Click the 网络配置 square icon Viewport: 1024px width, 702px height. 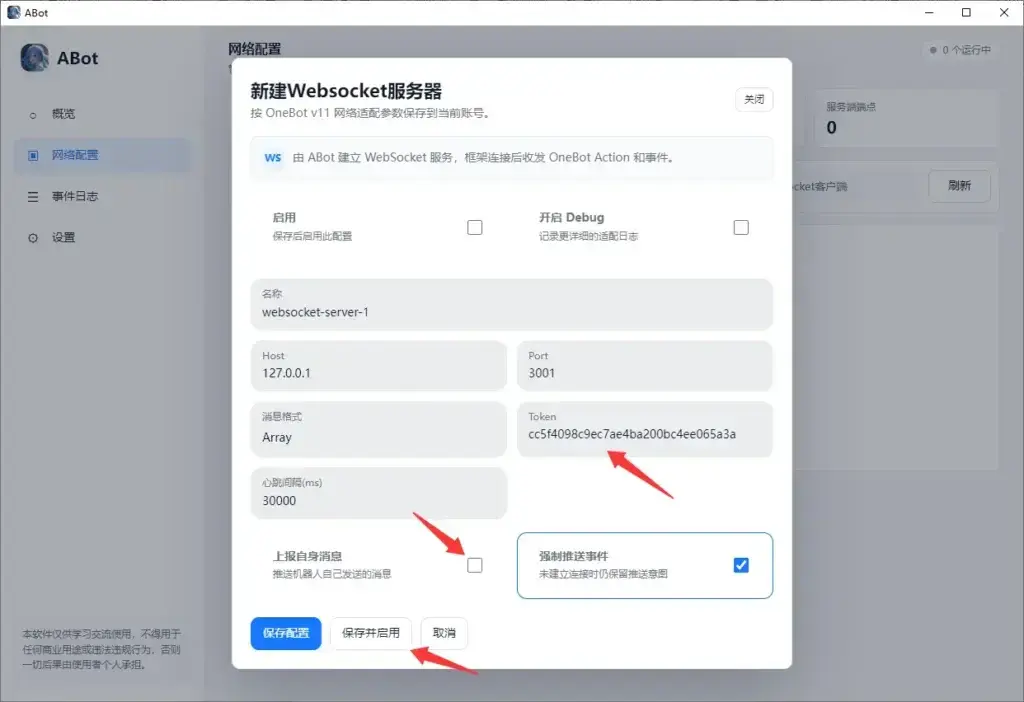tap(33, 155)
